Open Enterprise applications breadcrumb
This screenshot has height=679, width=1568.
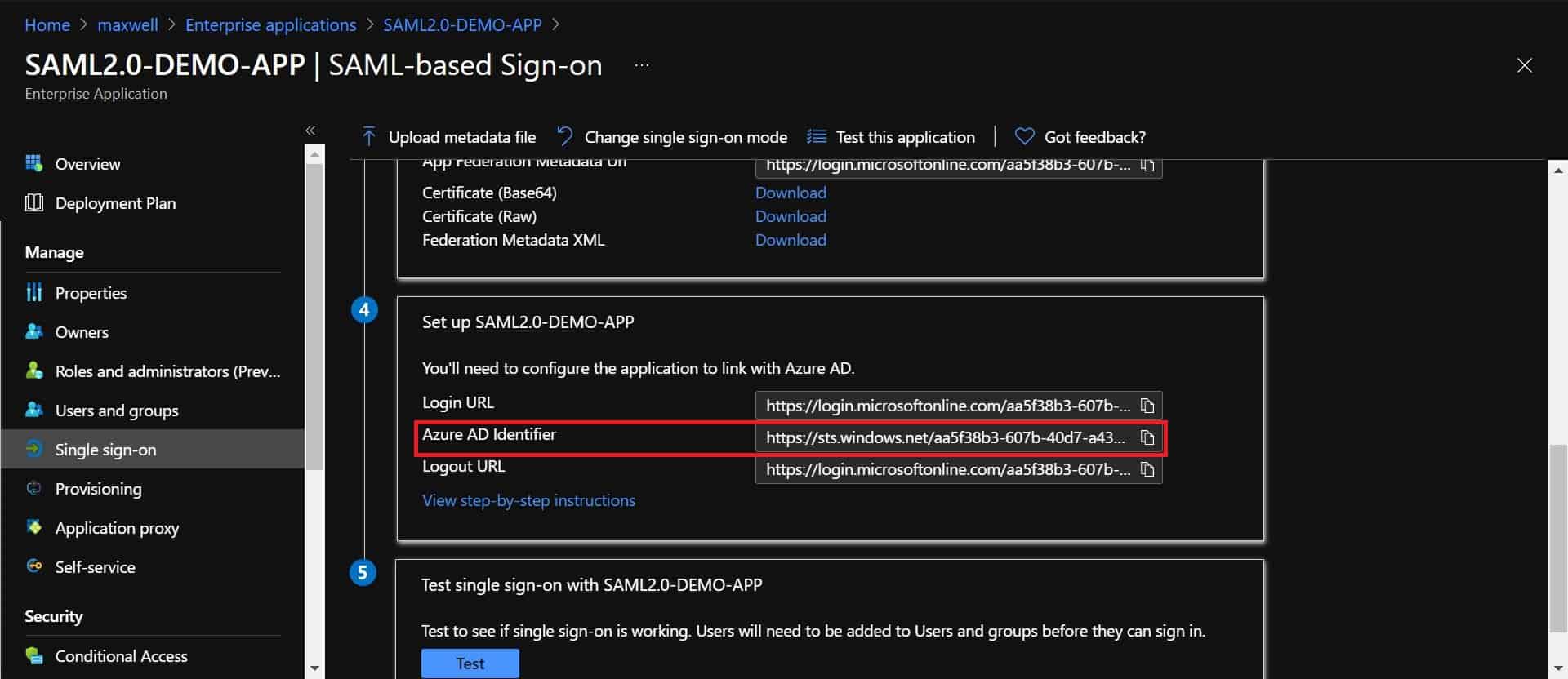tap(270, 25)
